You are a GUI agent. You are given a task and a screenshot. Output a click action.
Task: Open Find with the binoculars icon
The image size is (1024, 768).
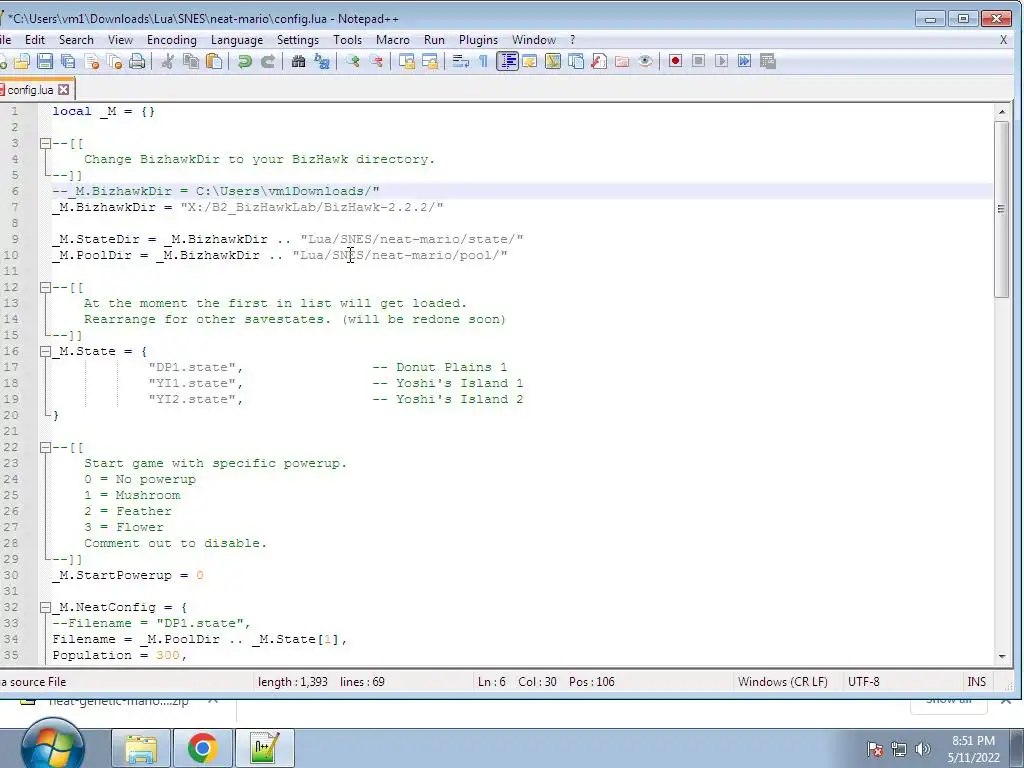(x=298, y=61)
